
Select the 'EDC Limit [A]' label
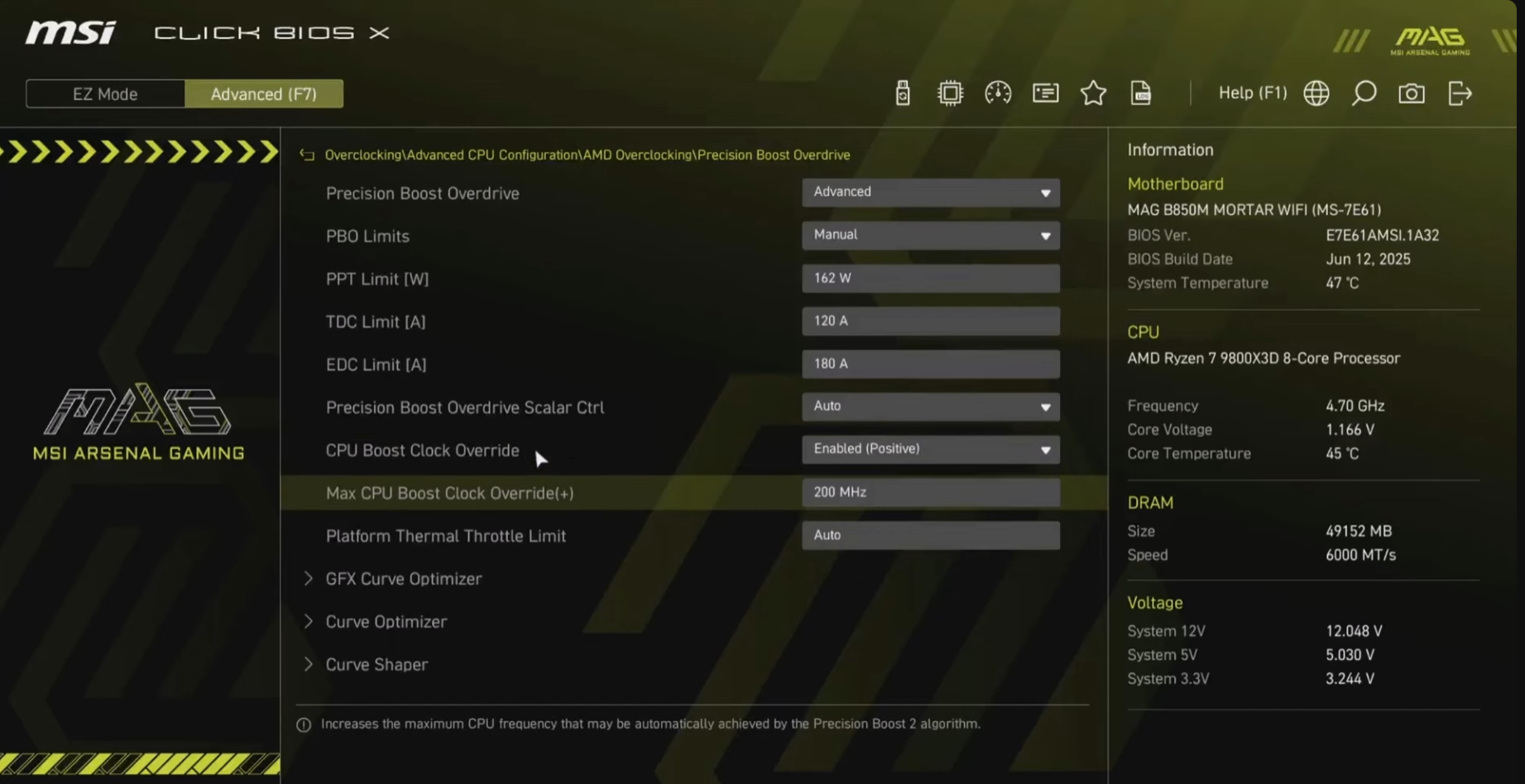(x=376, y=365)
